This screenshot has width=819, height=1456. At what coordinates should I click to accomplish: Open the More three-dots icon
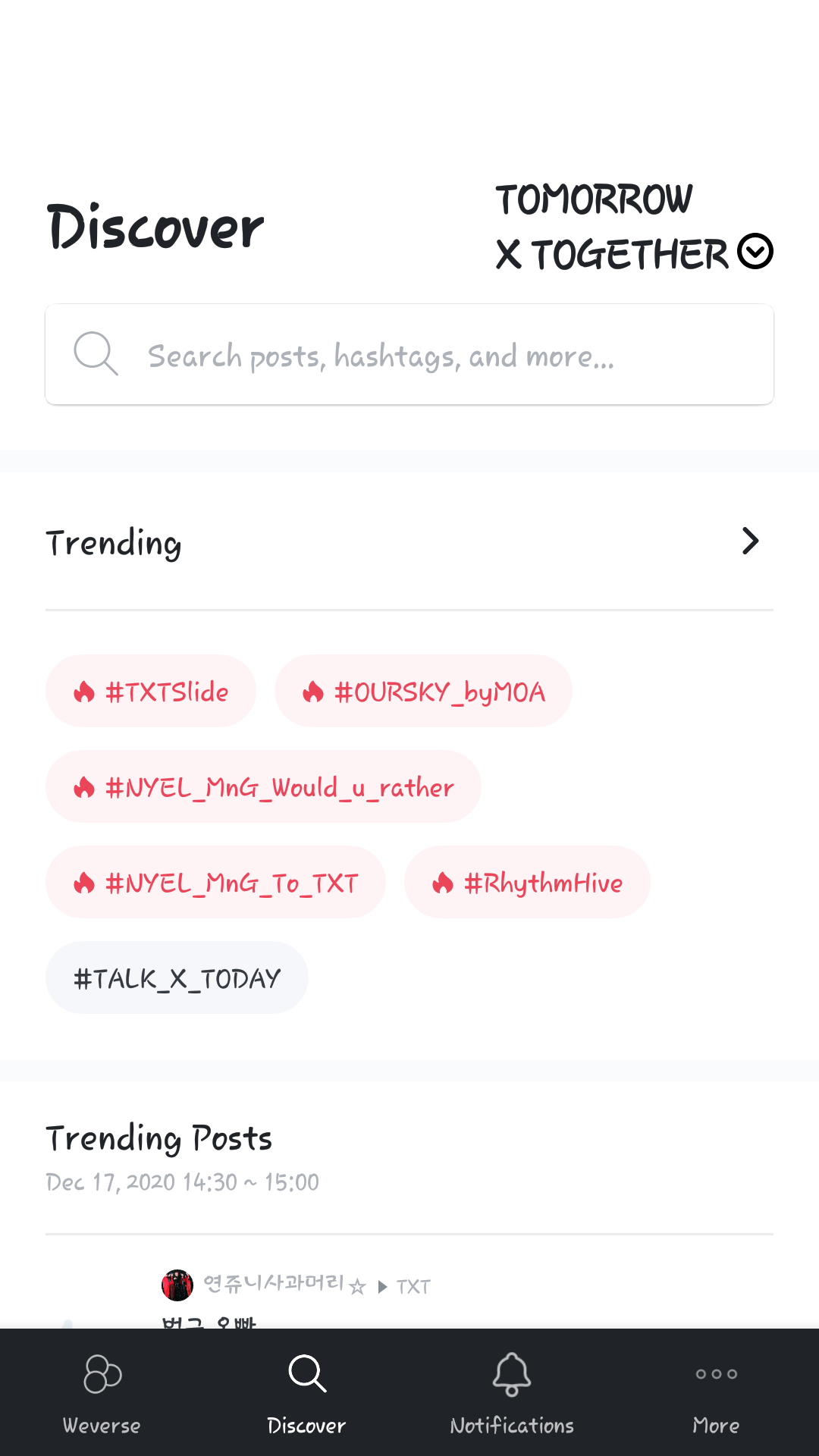[x=716, y=1374]
